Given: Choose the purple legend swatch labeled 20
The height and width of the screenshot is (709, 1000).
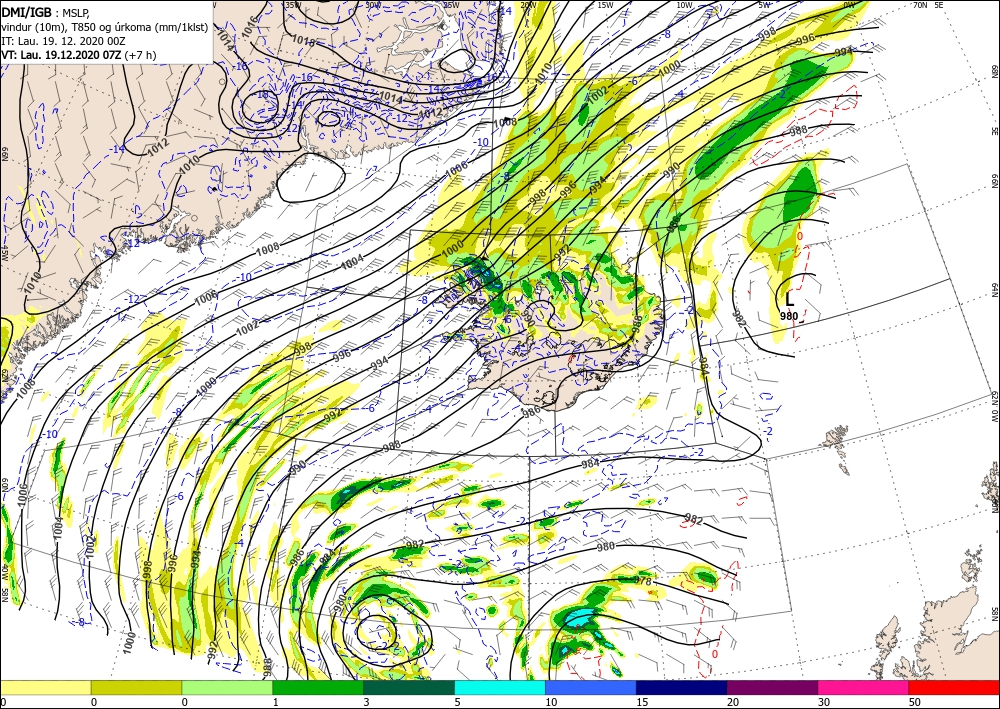Looking at the screenshot, I should (x=772, y=687).
